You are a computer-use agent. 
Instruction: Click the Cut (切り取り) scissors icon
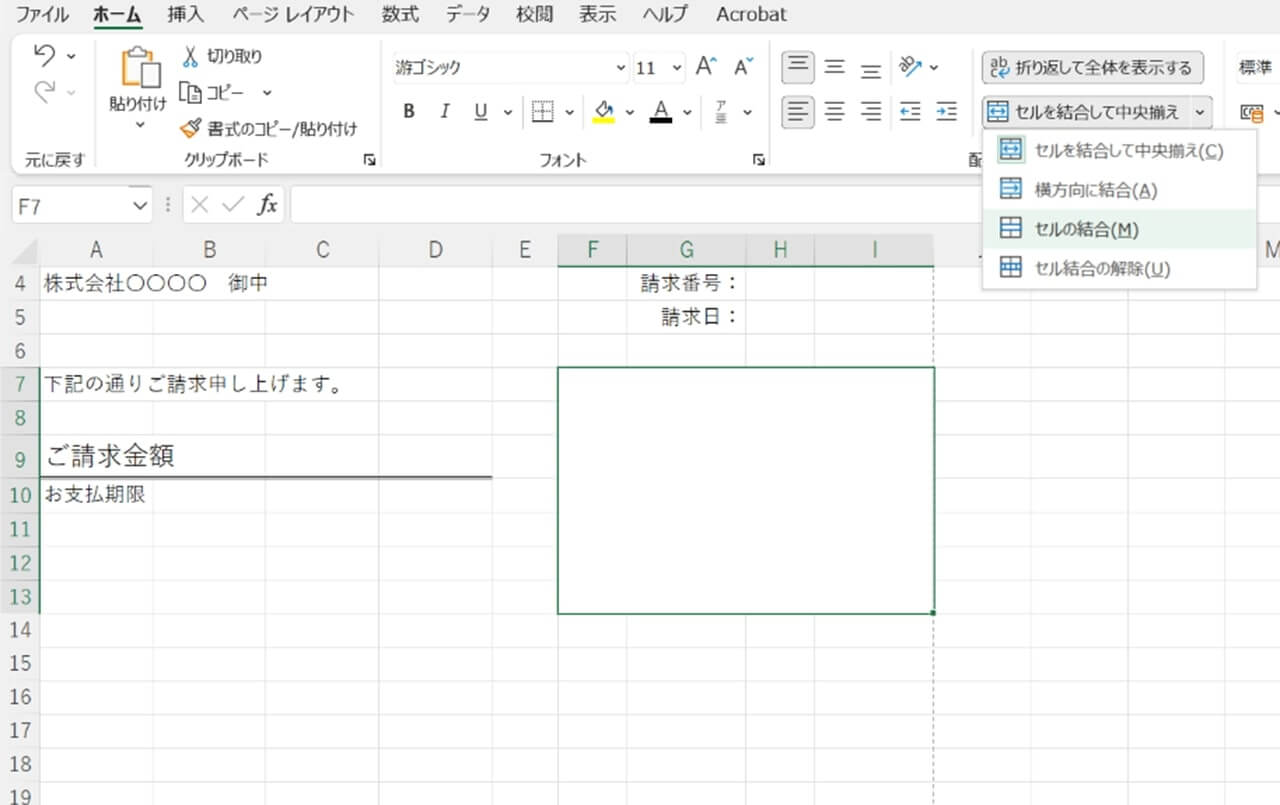pyautogui.click(x=191, y=56)
